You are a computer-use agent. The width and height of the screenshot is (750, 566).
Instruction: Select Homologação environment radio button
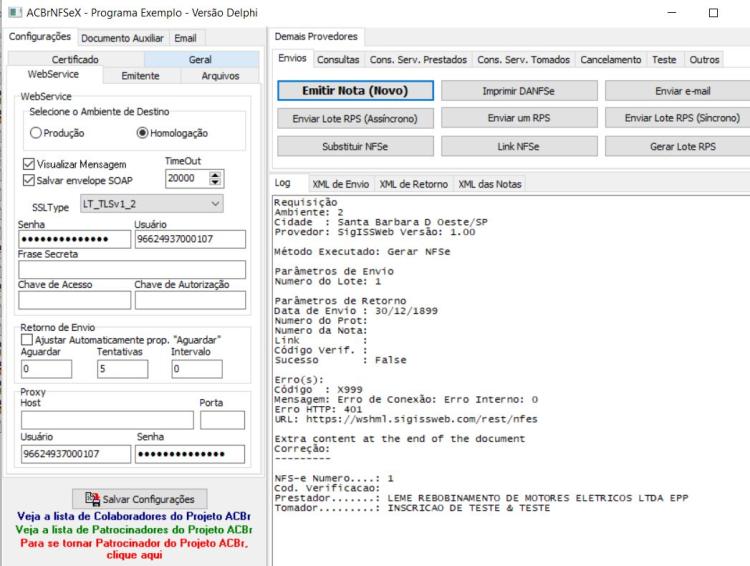(142, 133)
